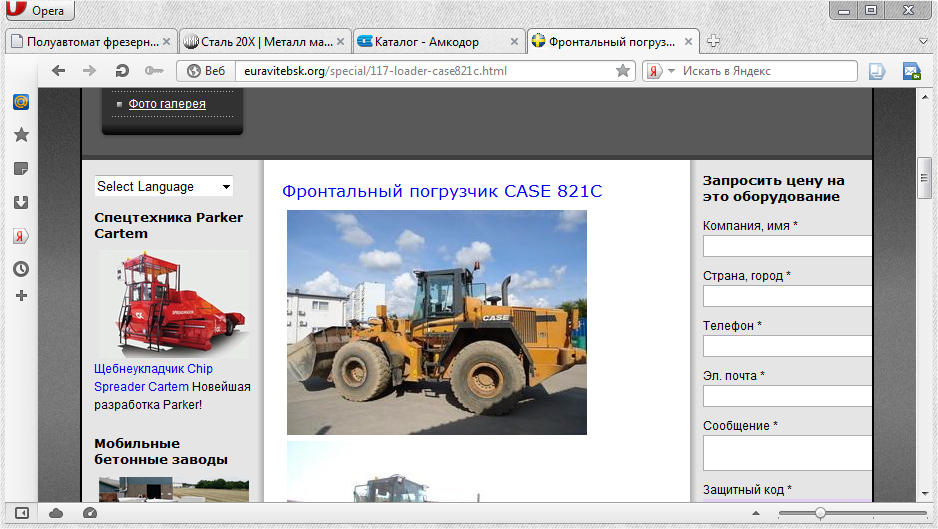Click the 'Веб' site security badge
Screen dimensions: 938x529
206,71
